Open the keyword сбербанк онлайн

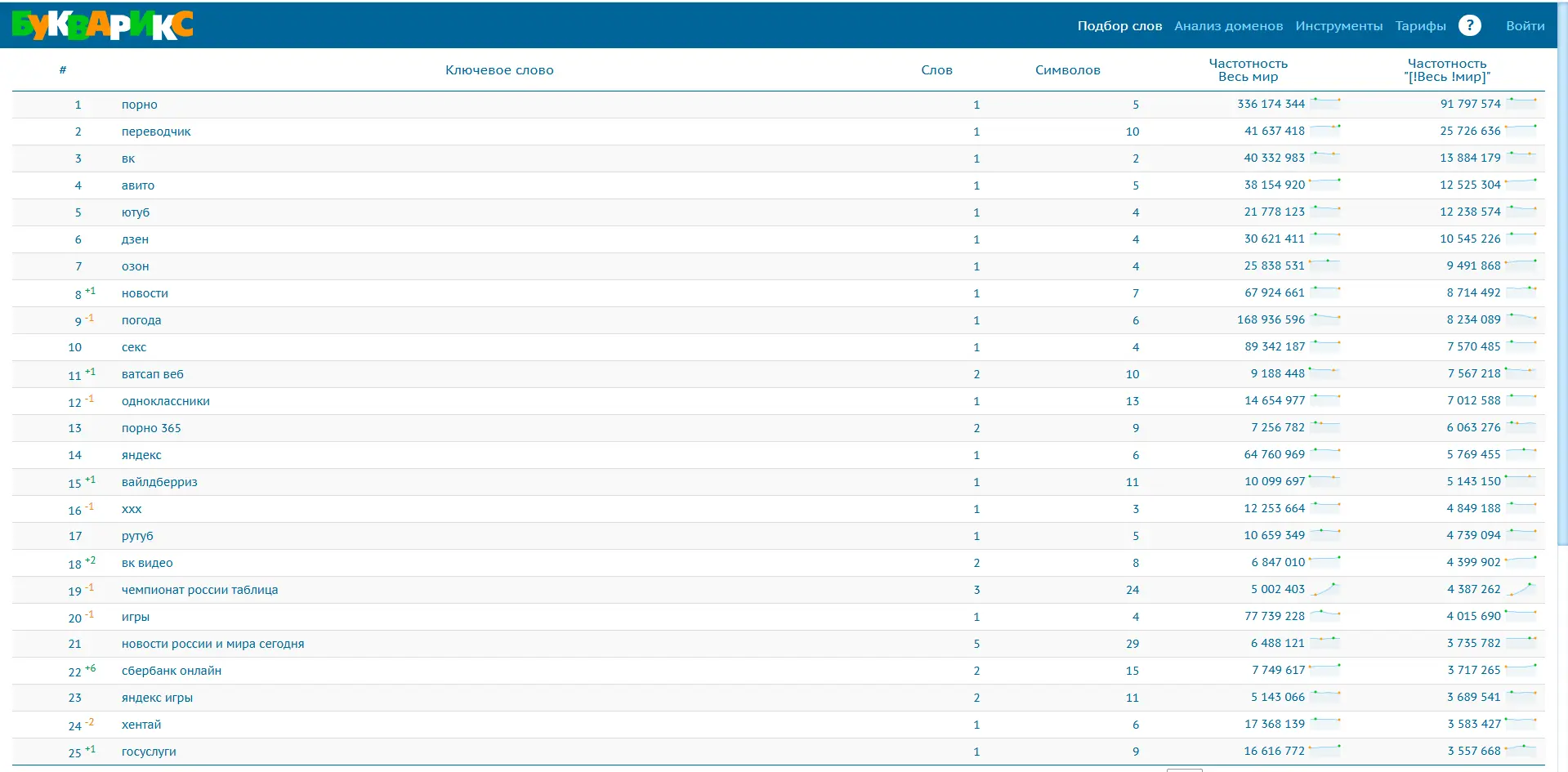[172, 671]
